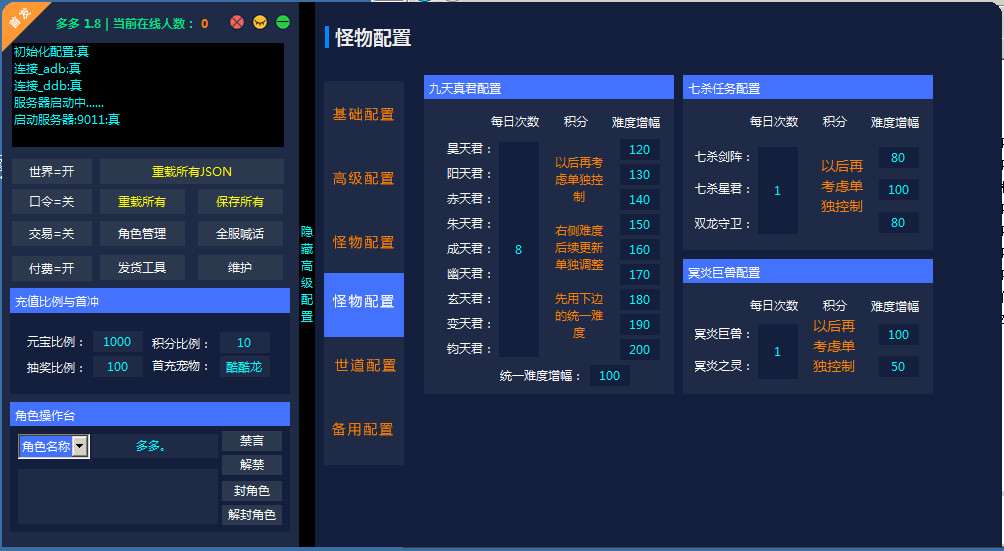
Task: Click the yellow angry-face icon in title bar
Action: 259,22
